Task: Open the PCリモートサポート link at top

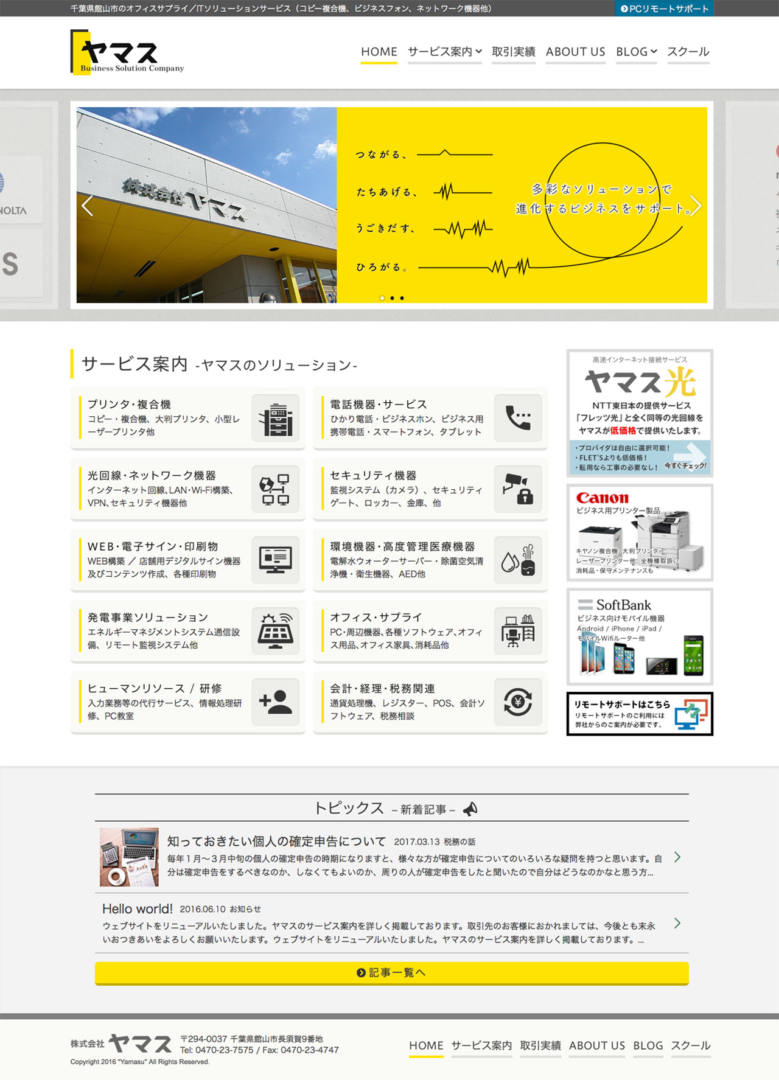Action: pos(664,8)
